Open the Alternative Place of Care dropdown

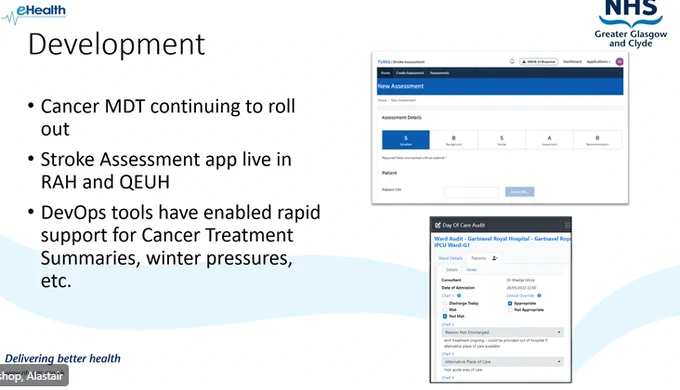click(x=503, y=362)
